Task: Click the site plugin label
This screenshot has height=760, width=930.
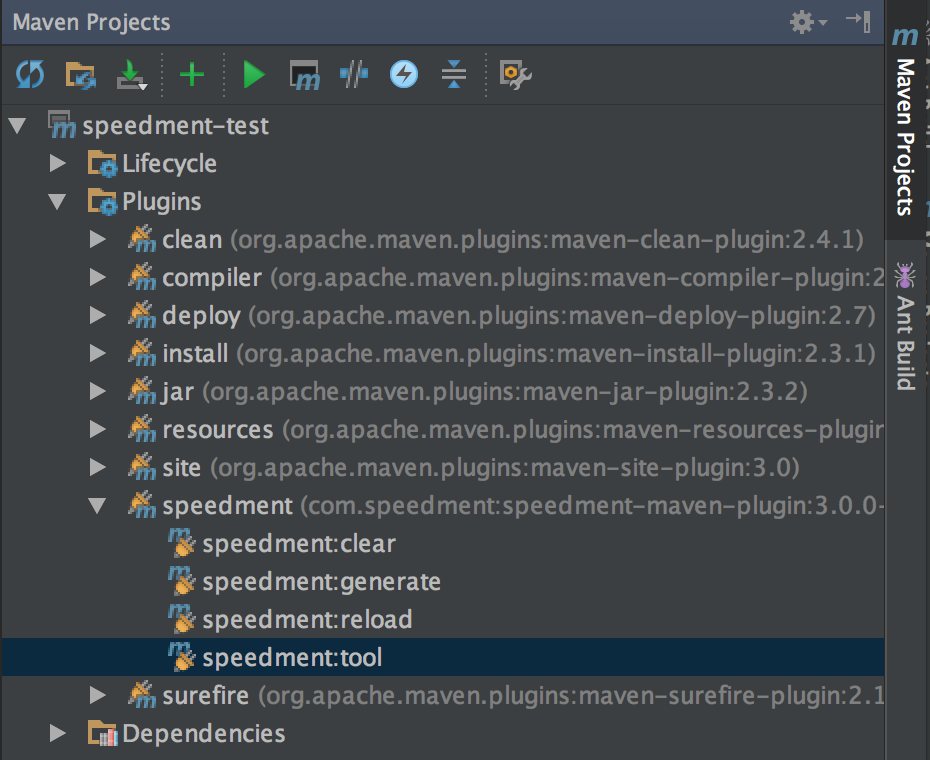Action: (182, 468)
